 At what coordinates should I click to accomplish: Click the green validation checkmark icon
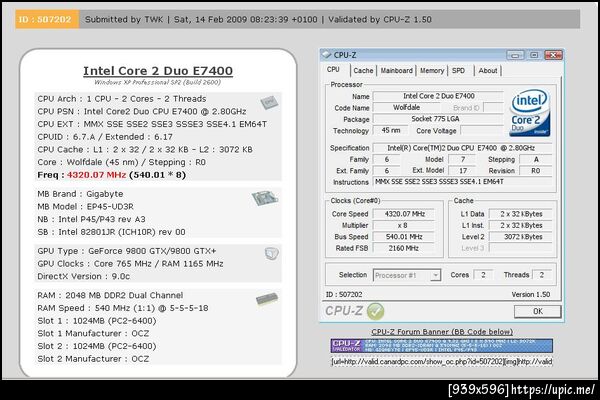[375, 311]
